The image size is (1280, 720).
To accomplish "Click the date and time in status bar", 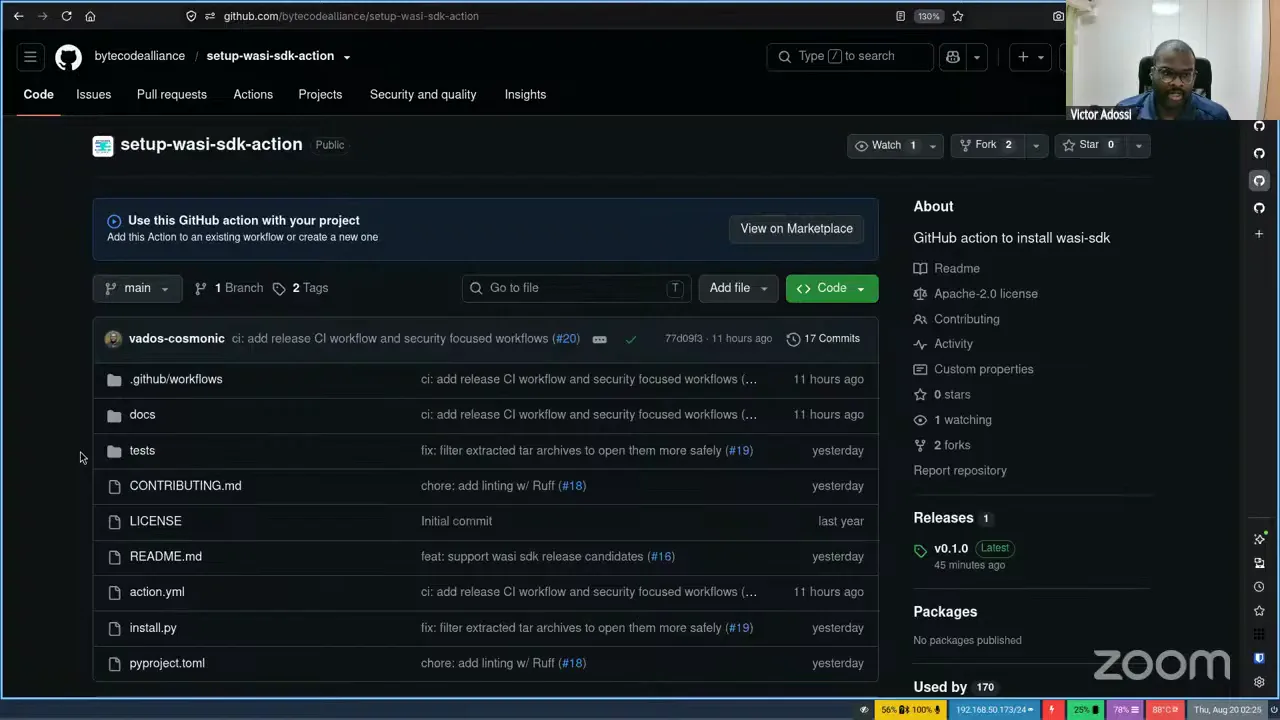I will [x=1229, y=710].
